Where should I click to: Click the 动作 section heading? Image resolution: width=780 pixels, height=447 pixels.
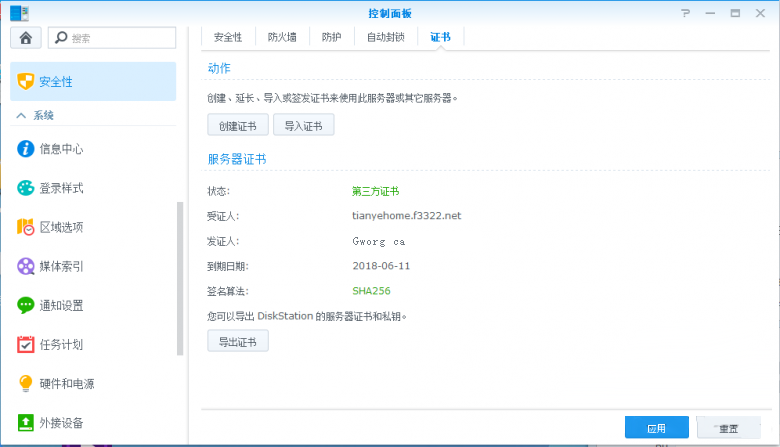tap(219, 68)
